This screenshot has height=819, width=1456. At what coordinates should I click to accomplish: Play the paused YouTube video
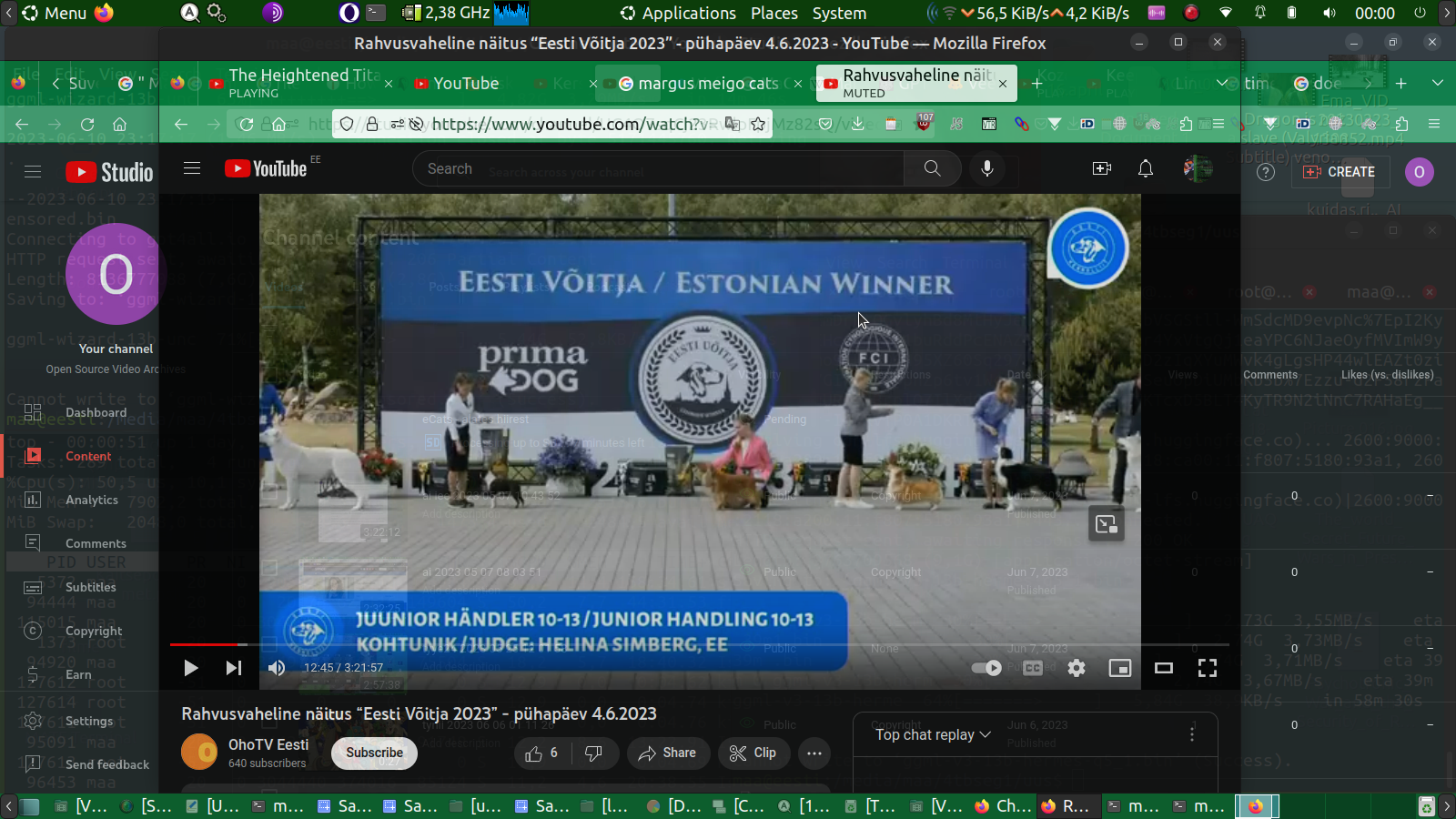point(190,668)
